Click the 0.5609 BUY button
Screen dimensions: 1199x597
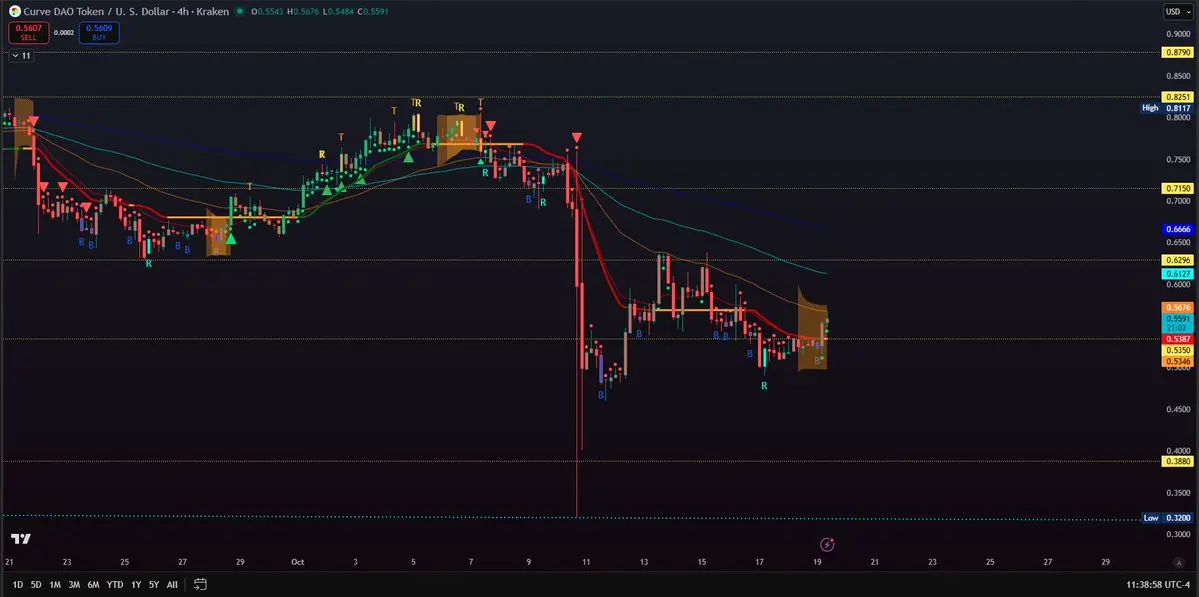coord(98,33)
